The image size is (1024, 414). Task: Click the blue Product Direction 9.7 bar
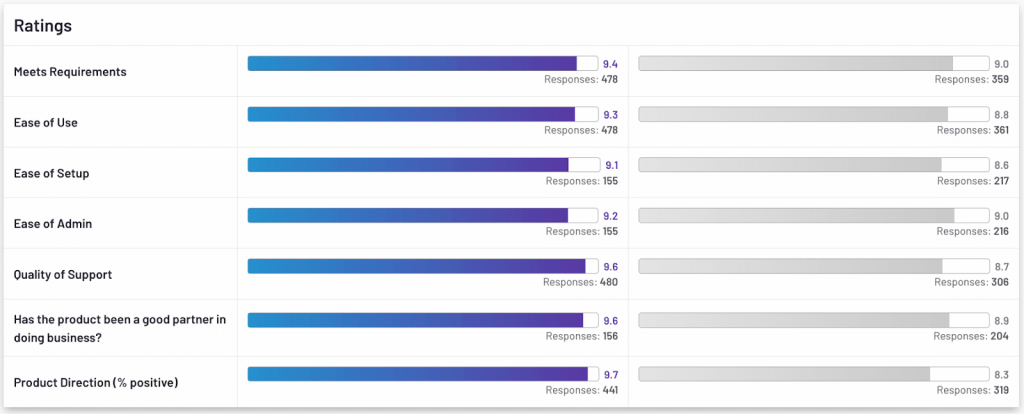pyautogui.click(x=417, y=373)
